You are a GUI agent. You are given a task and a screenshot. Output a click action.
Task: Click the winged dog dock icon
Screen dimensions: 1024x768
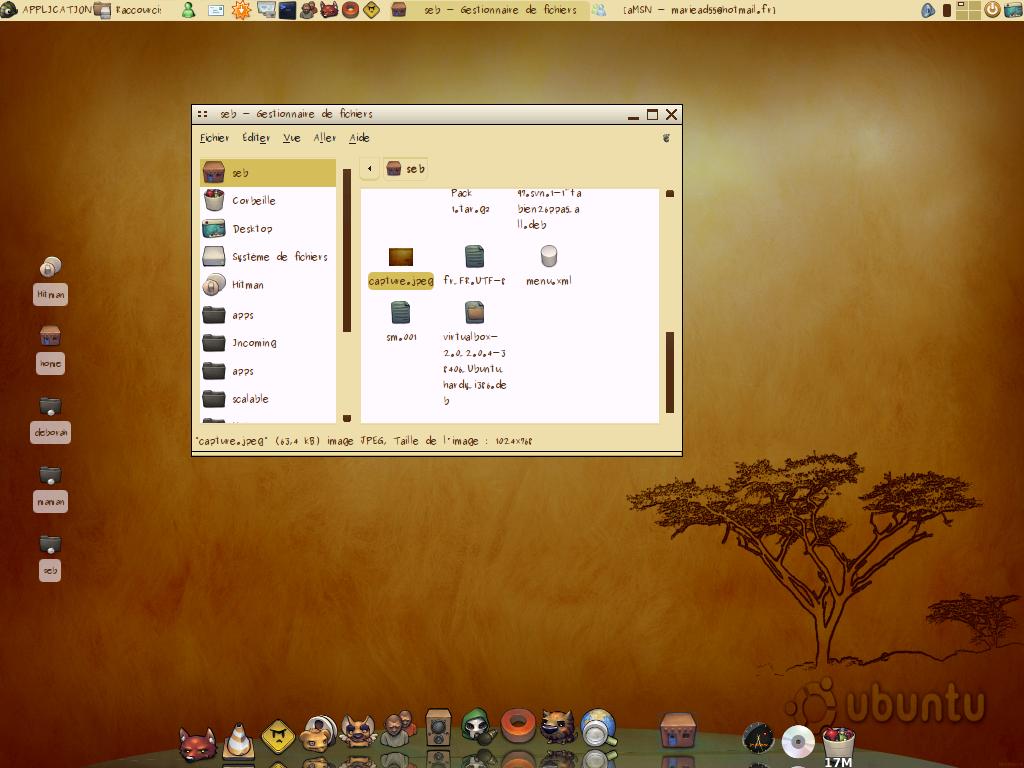tap(358, 730)
